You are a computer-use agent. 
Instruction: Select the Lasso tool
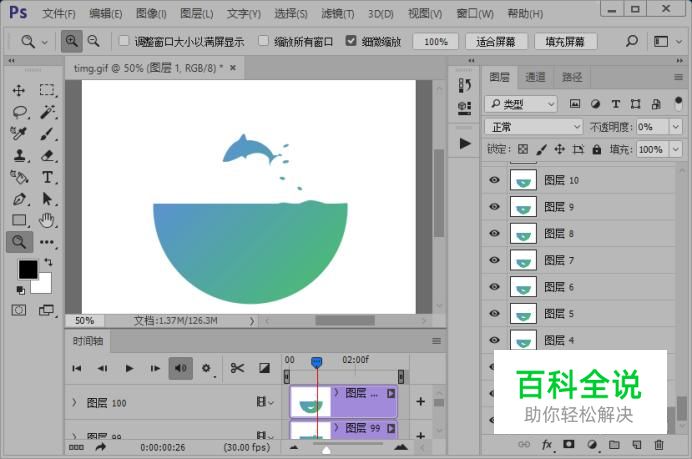click(19, 111)
